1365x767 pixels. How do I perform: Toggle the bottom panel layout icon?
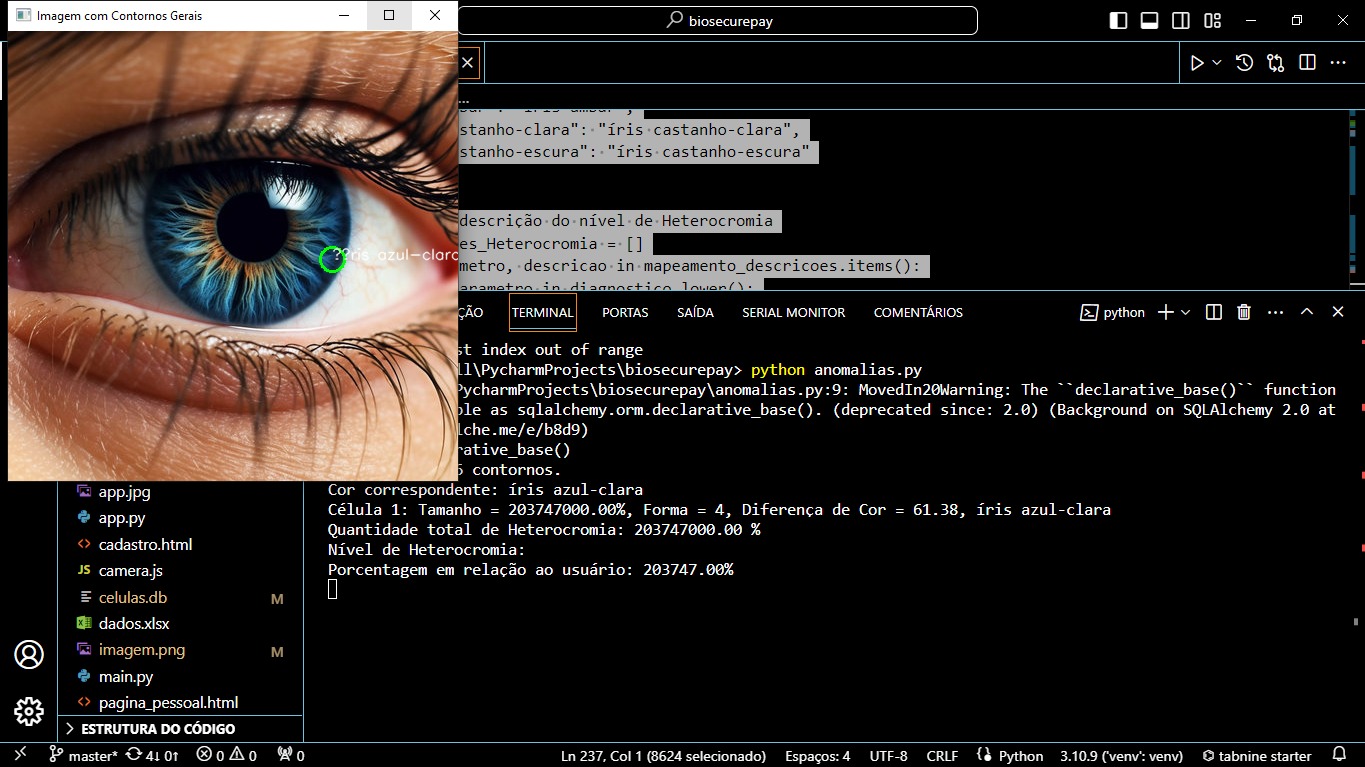[x=1150, y=20]
